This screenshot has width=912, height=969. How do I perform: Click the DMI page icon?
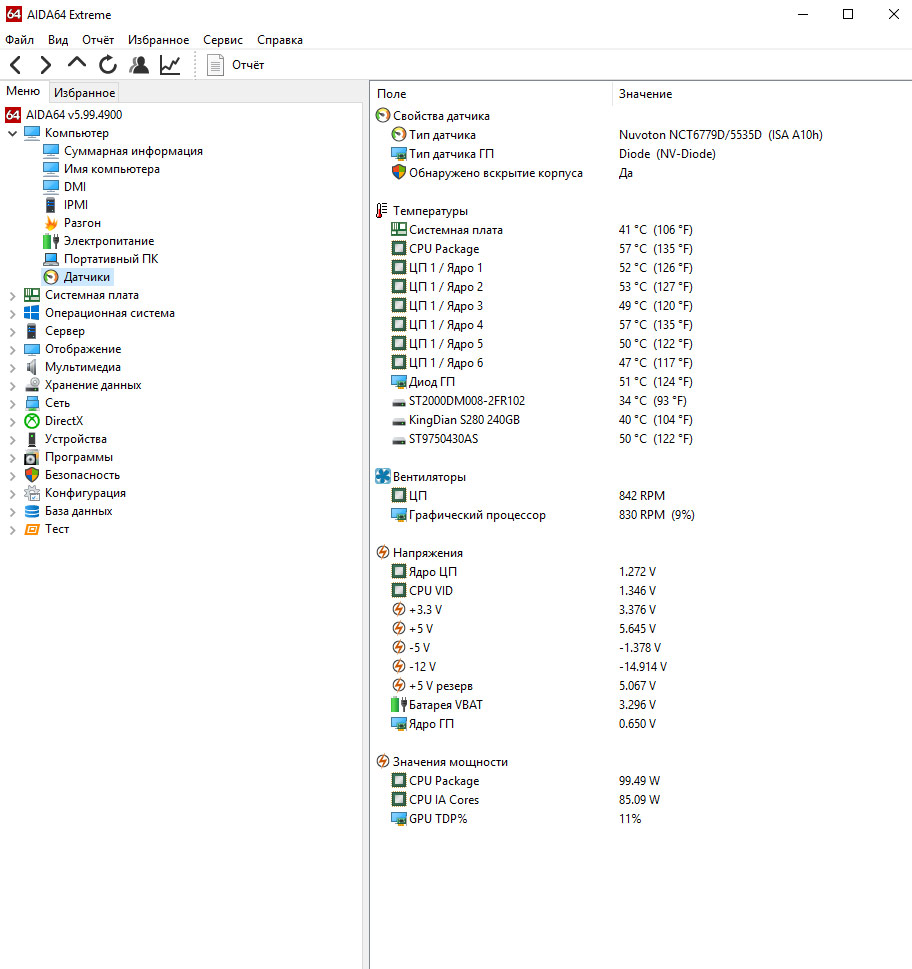point(51,187)
